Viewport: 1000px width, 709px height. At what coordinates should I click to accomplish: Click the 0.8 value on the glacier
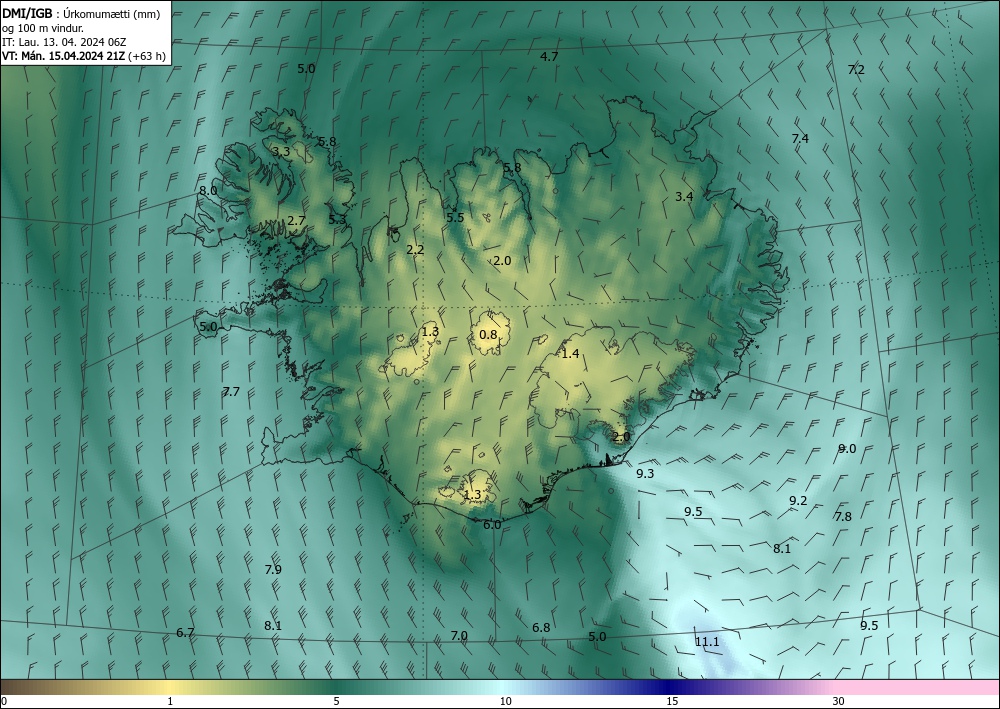(488, 335)
